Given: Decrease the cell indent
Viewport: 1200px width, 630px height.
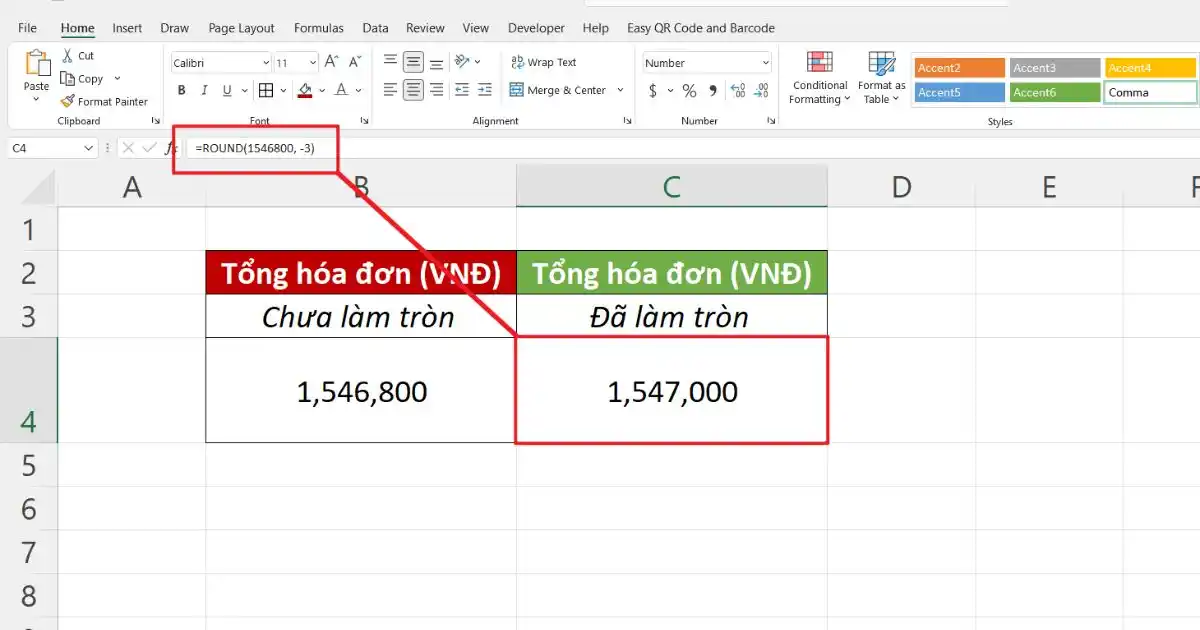Looking at the screenshot, I should pyautogui.click(x=463, y=90).
